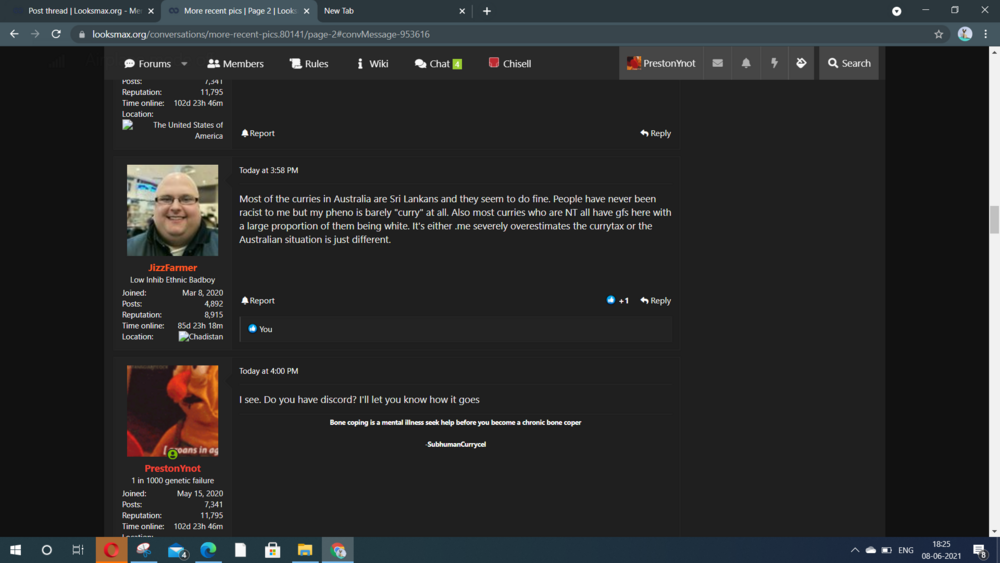Image resolution: width=1000 pixels, height=563 pixels.
Task: Open JizzFarmer username profile link
Action: 172,268
